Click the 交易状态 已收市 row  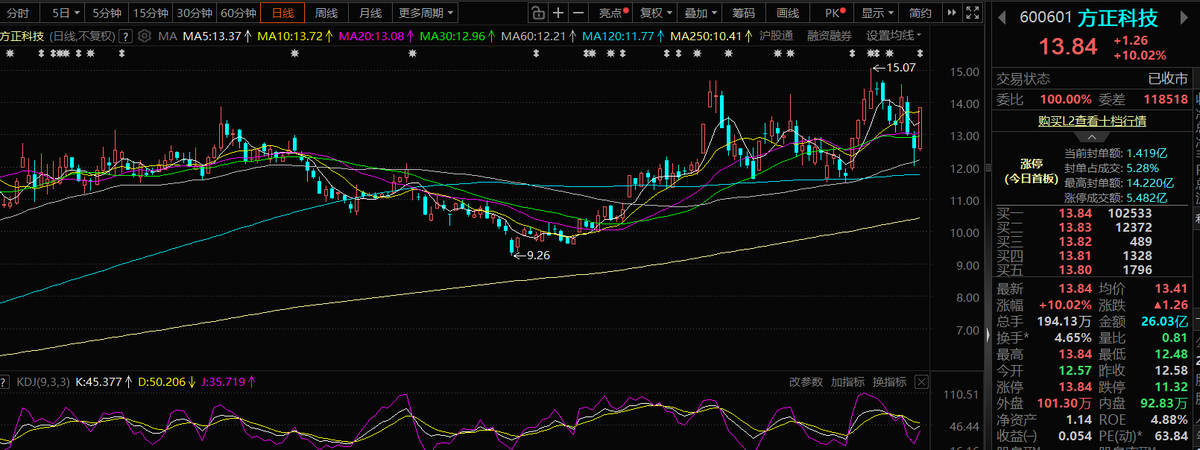[x=1091, y=79]
